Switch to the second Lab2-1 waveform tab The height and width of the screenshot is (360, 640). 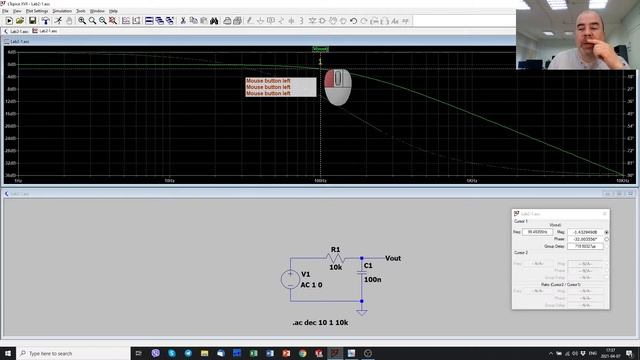45,31
